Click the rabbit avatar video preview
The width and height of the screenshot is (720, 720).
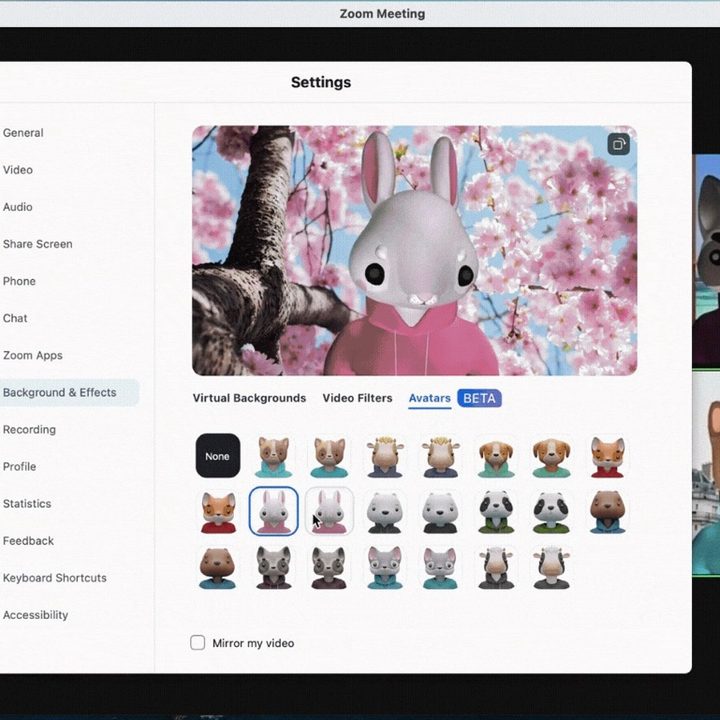[x=414, y=250]
